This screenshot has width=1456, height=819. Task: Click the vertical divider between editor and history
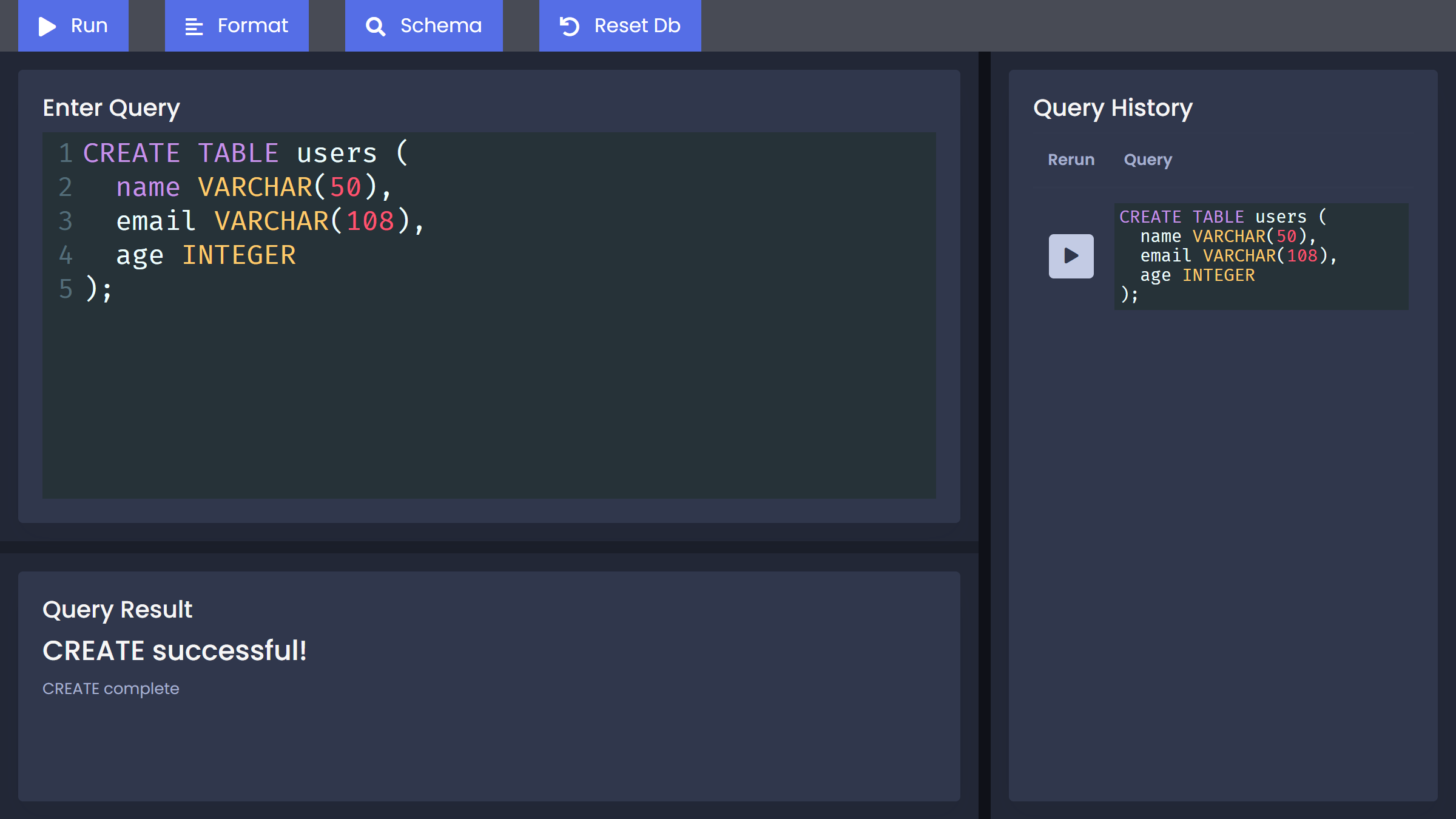click(x=984, y=425)
